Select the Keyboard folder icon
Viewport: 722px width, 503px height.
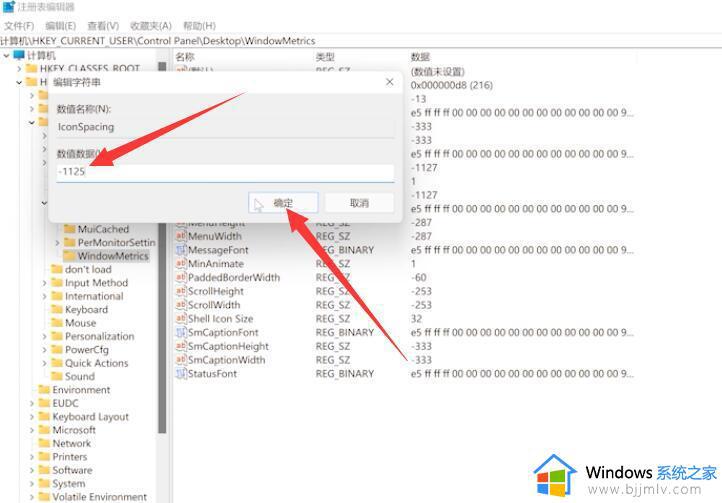pyautogui.click(x=57, y=309)
